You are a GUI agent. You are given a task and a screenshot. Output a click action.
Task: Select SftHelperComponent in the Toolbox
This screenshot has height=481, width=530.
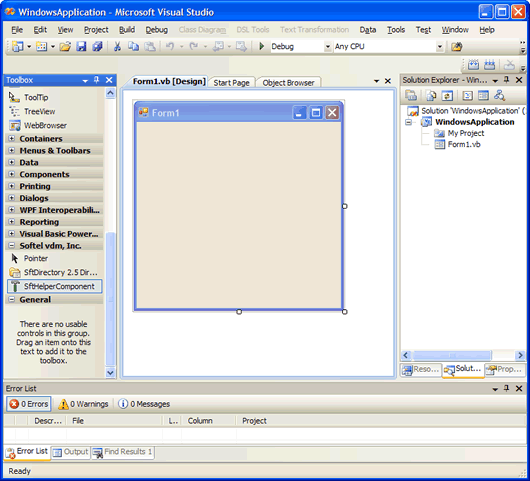(54, 286)
